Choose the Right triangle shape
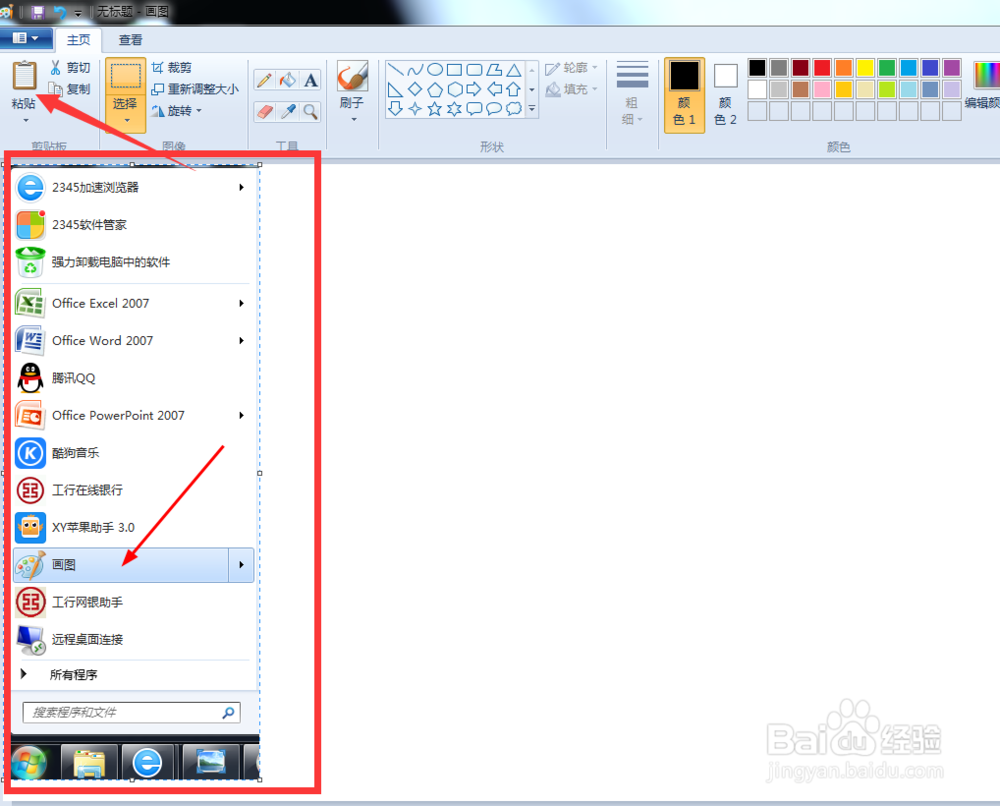 pyautogui.click(x=395, y=89)
